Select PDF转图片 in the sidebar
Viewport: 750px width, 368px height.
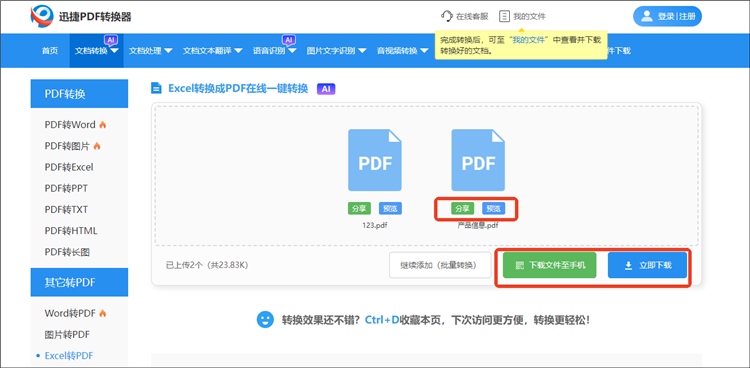67,146
